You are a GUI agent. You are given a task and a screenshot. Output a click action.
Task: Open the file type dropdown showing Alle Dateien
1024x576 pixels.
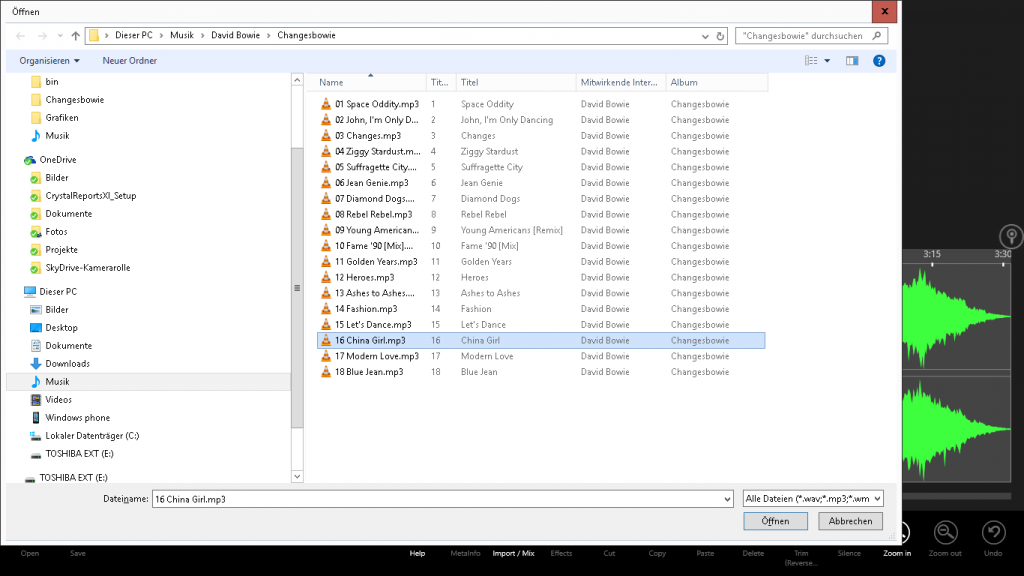812,498
